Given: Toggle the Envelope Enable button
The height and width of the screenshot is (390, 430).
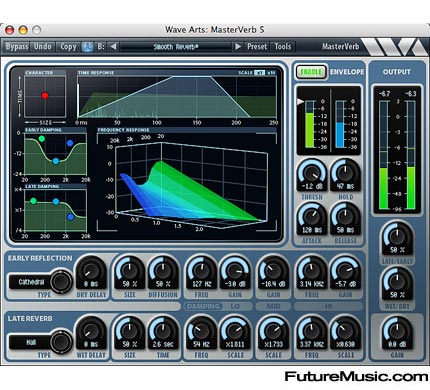Looking at the screenshot, I should click(311, 72).
